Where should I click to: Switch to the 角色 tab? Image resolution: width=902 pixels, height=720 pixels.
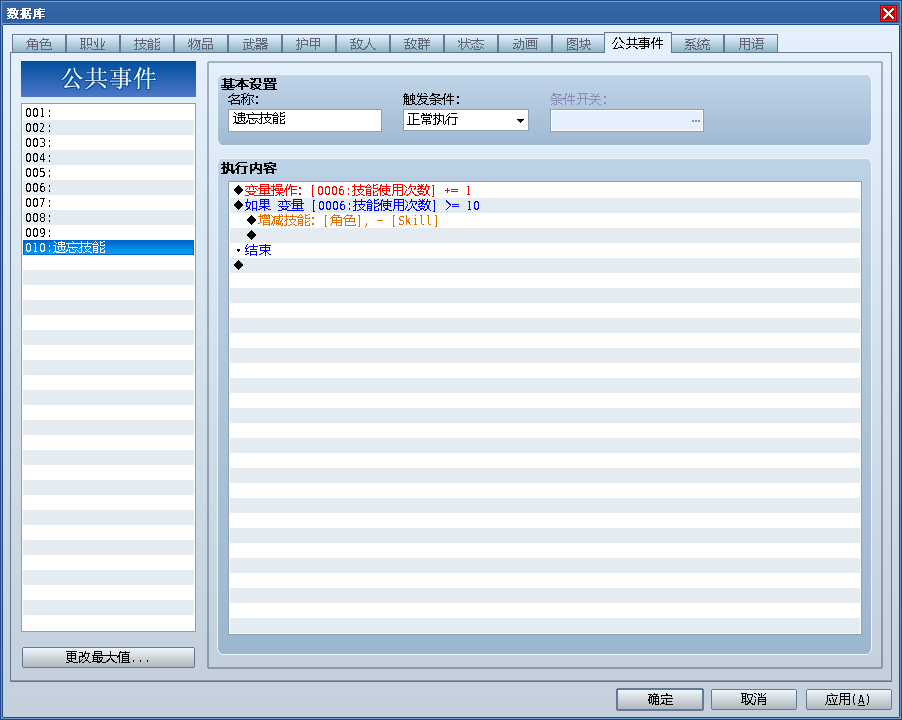(39, 44)
